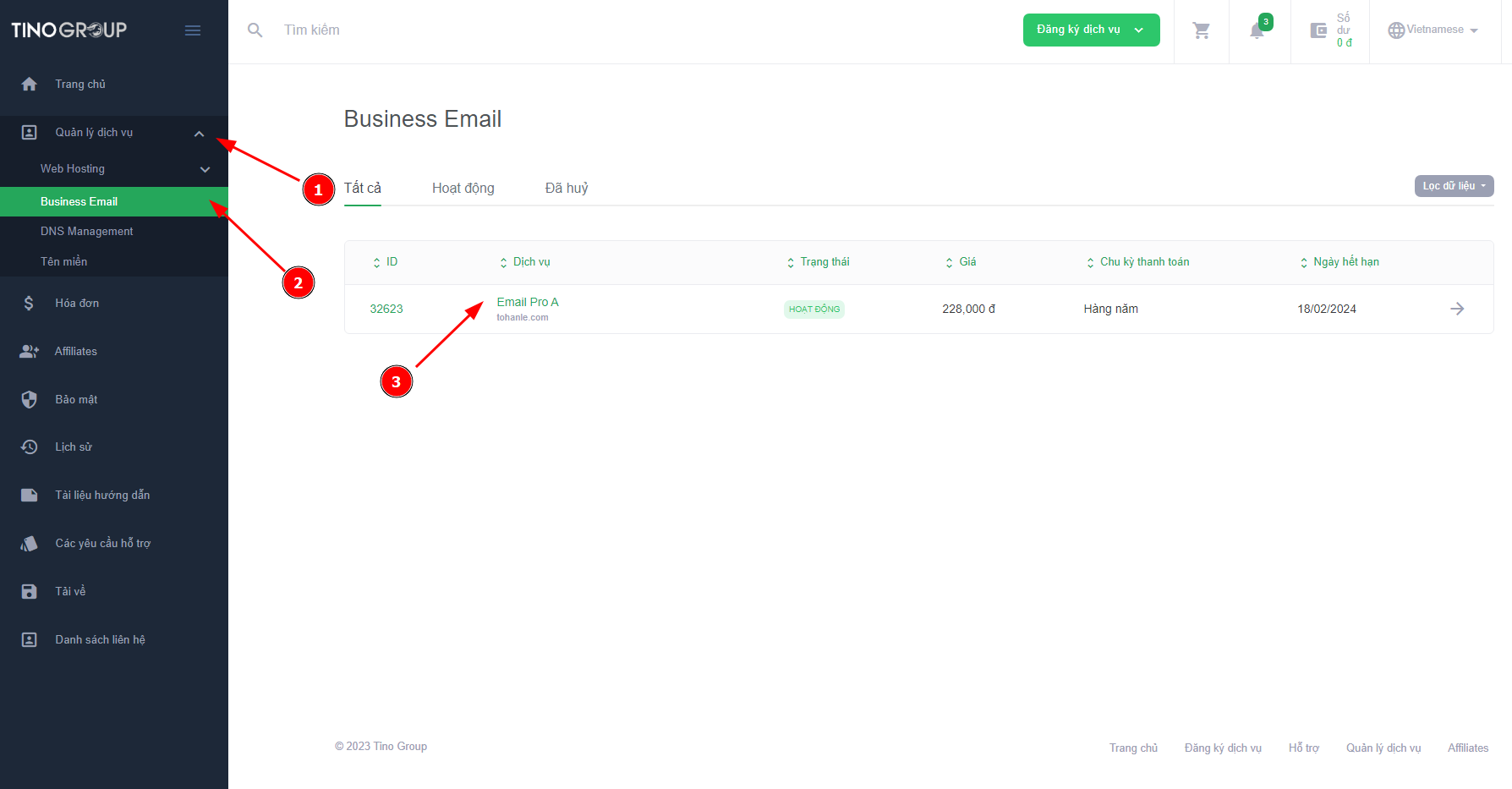Screen dimensions: 1512x789
Task: Click the Affiliates people icon
Action: (30, 351)
